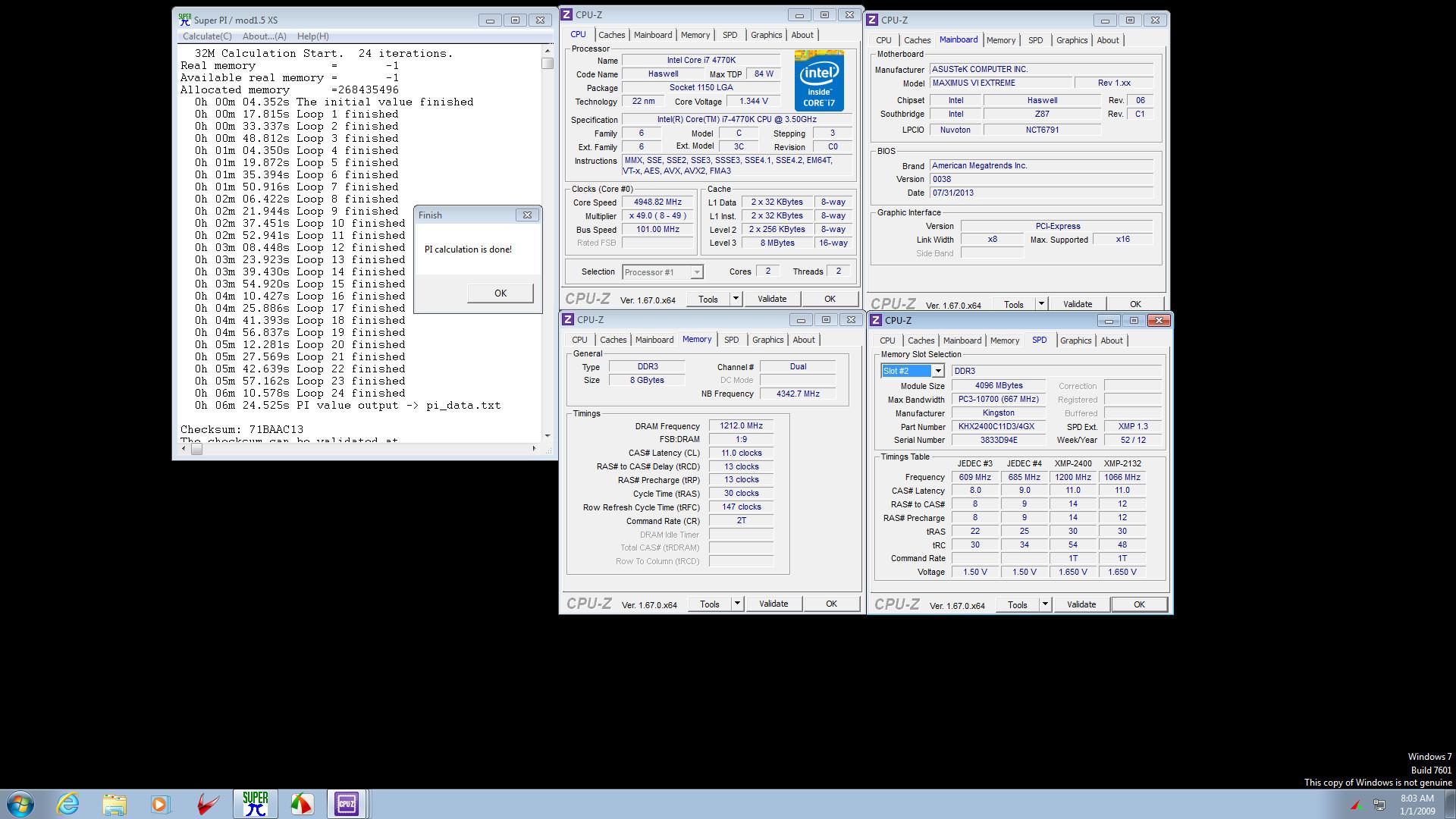Click OK in CPU-Z Mainboard window
Image resolution: width=1456 pixels, height=819 pixels.
(x=1135, y=304)
